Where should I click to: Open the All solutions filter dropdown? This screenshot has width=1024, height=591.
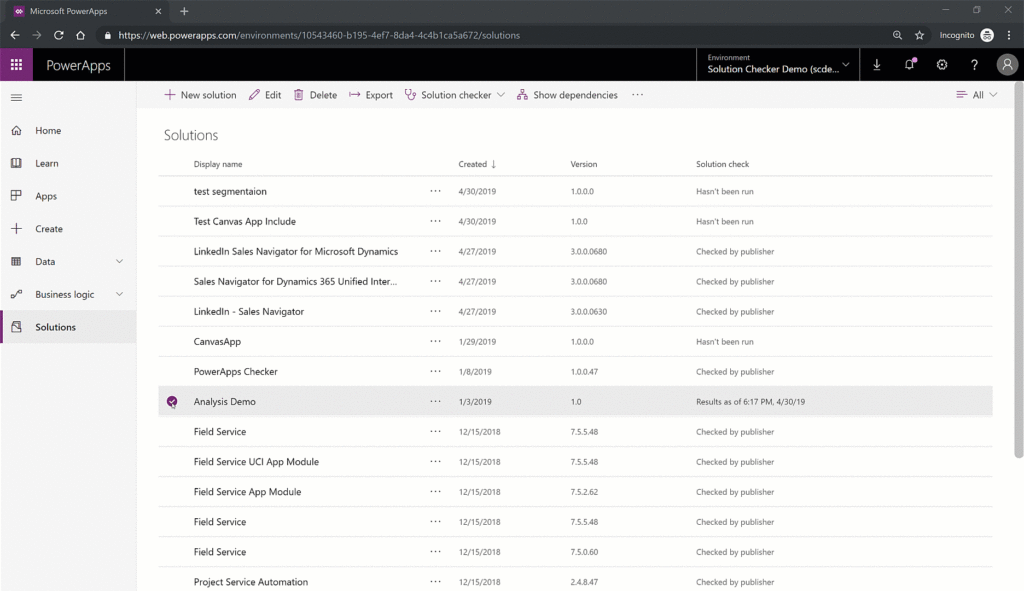click(x=976, y=95)
